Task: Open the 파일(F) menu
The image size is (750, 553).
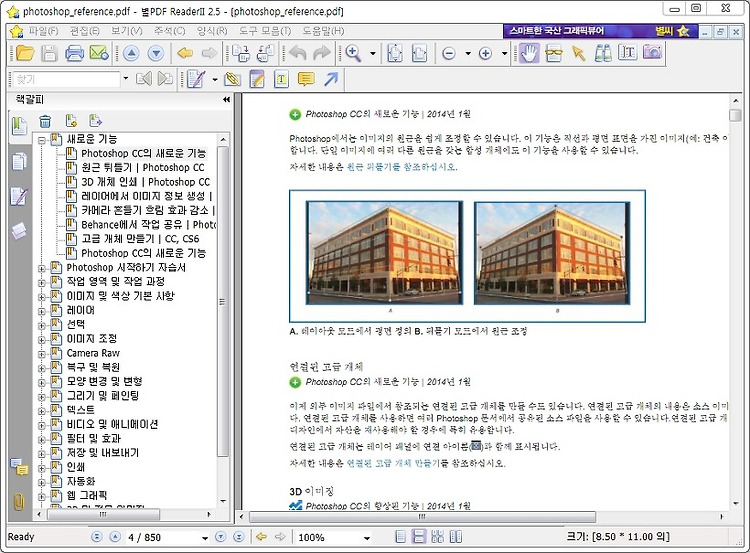Action: pyautogui.click(x=43, y=31)
